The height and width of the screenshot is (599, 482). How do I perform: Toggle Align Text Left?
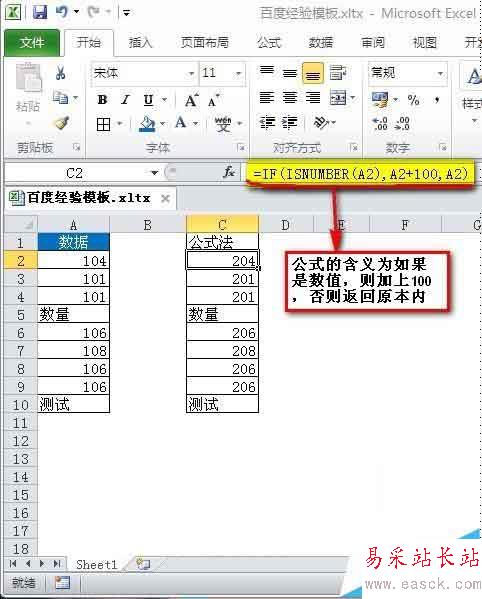coord(267,97)
